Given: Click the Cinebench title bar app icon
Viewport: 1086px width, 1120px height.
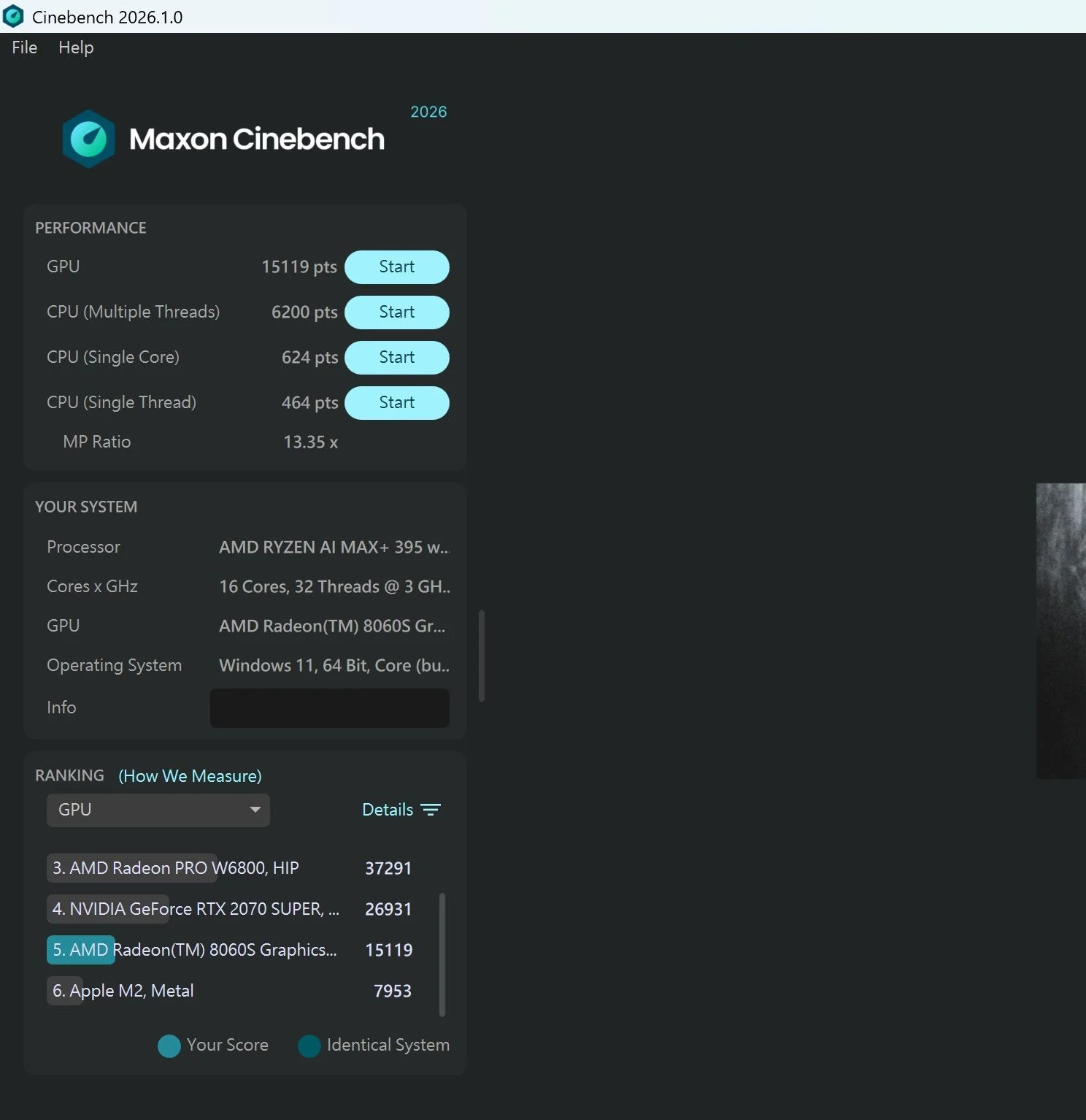Looking at the screenshot, I should point(14,16).
